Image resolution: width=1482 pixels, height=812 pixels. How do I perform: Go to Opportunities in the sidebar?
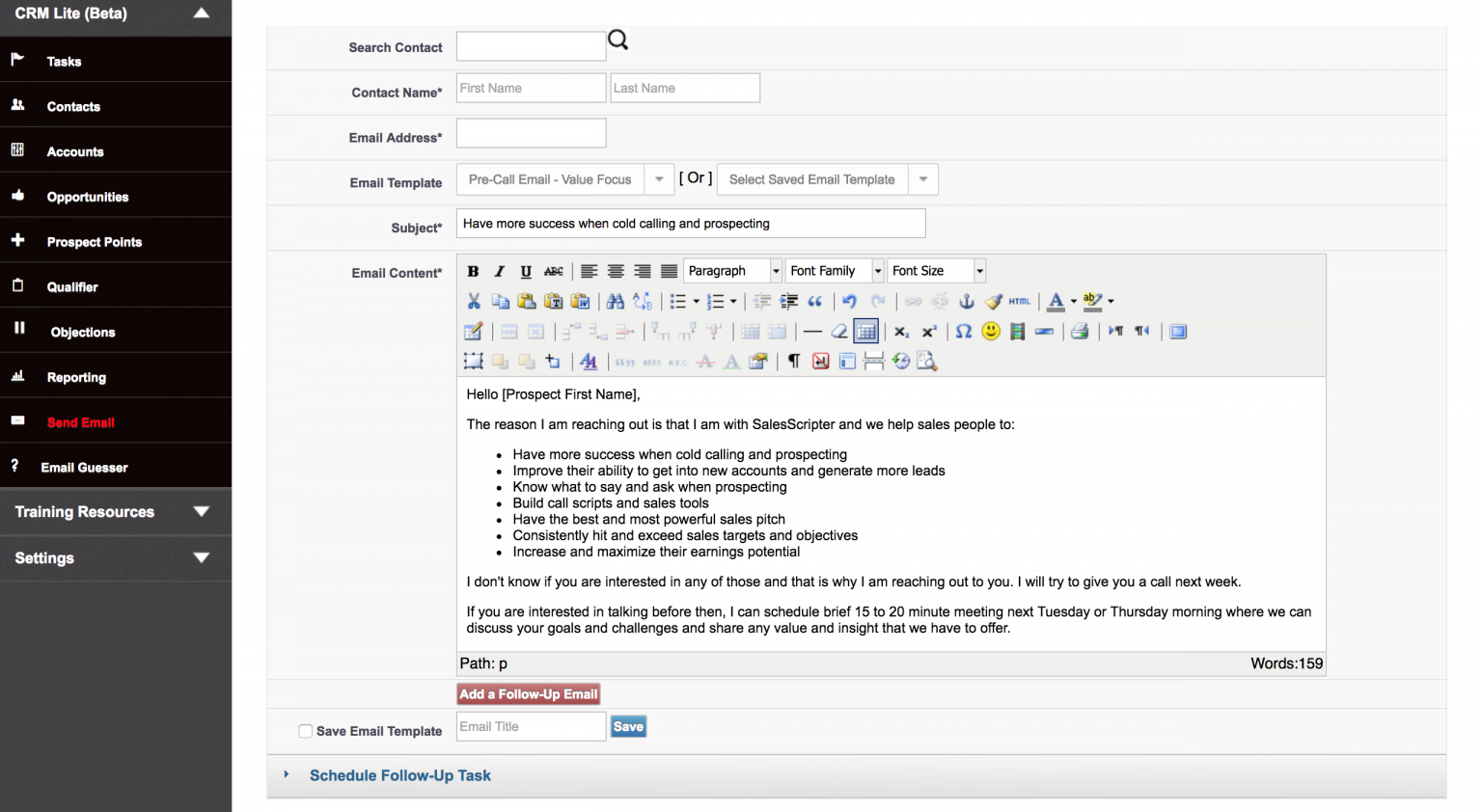tap(87, 197)
